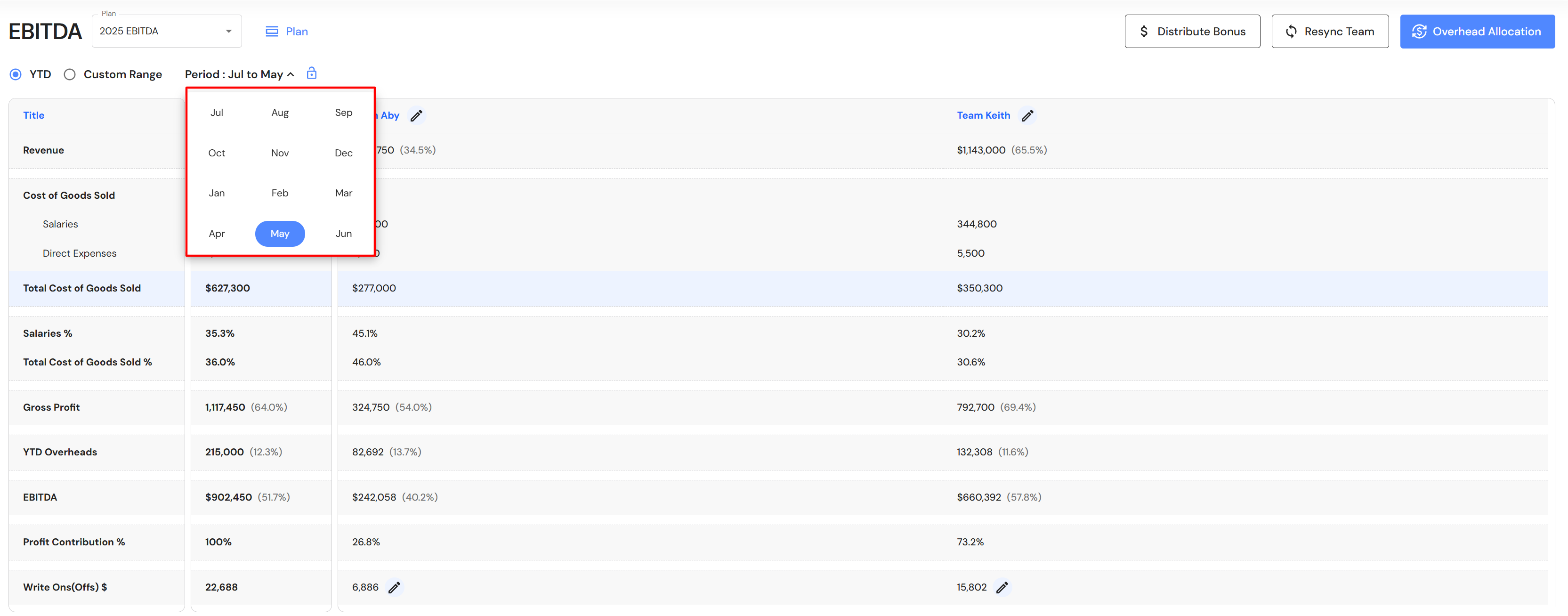This screenshot has width=1568, height=616.
Task: Open the 2025 EBITDA plan dropdown
Action: click(x=166, y=31)
